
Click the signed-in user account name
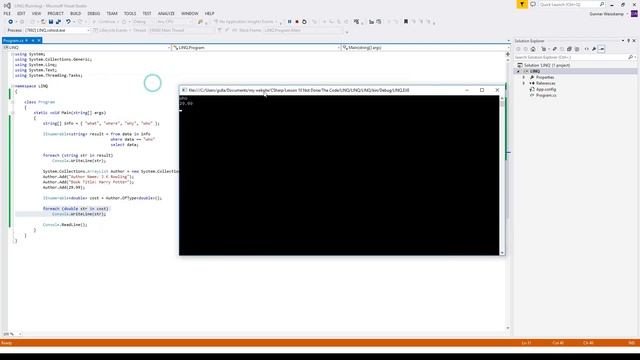pos(606,14)
